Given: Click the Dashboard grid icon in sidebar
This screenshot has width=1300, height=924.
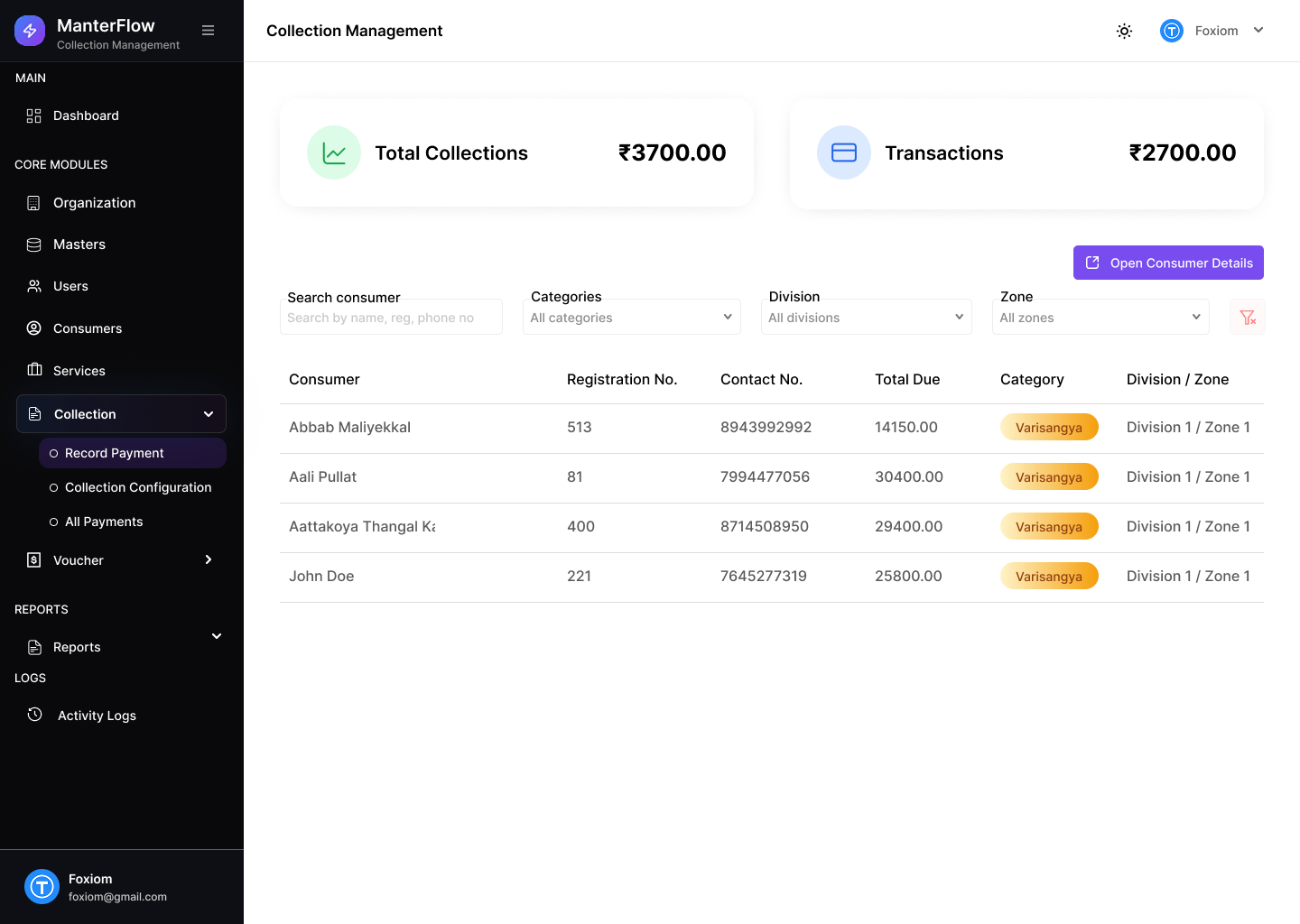Looking at the screenshot, I should 34,115.
